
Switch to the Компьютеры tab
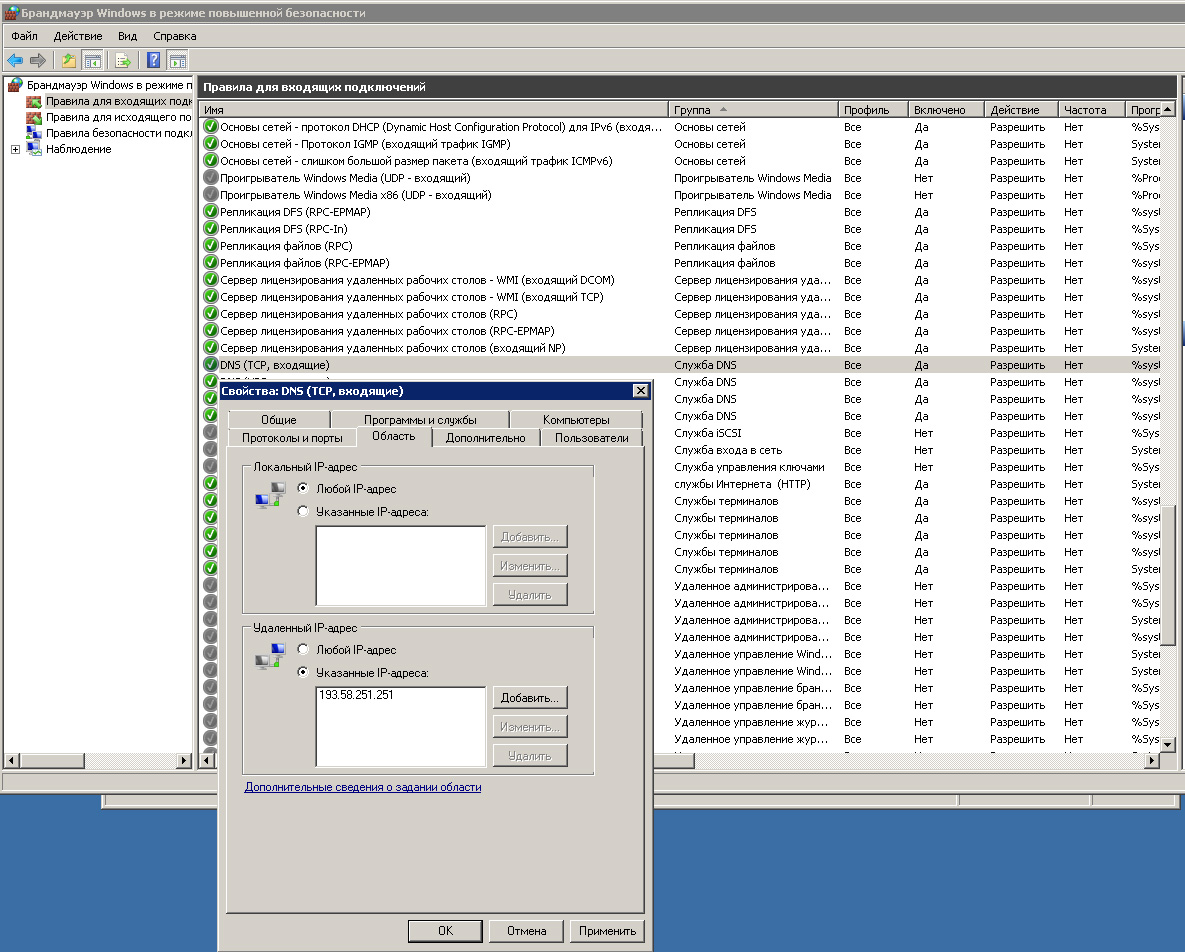point(576,419)
